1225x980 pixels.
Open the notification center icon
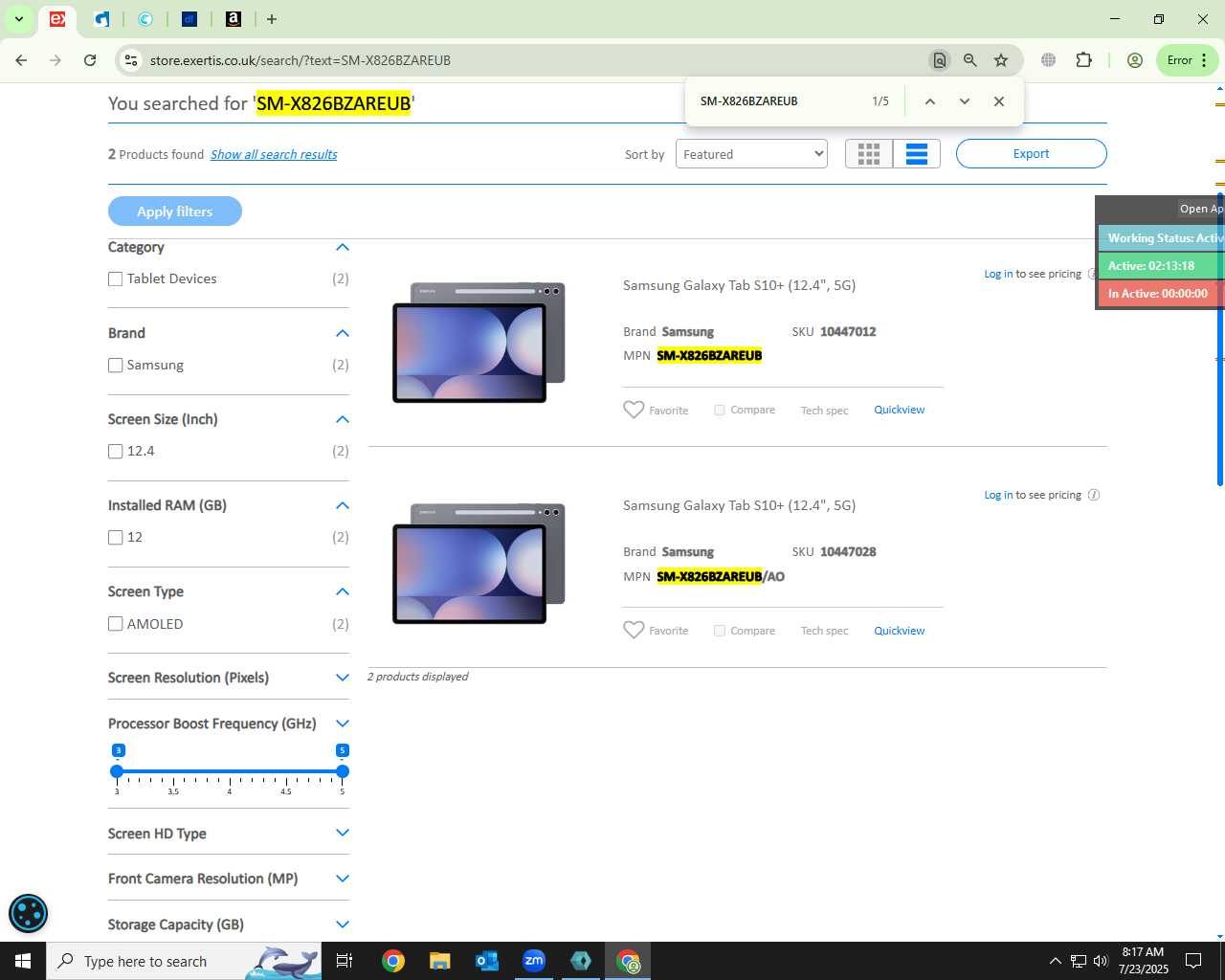(1193, 961)
